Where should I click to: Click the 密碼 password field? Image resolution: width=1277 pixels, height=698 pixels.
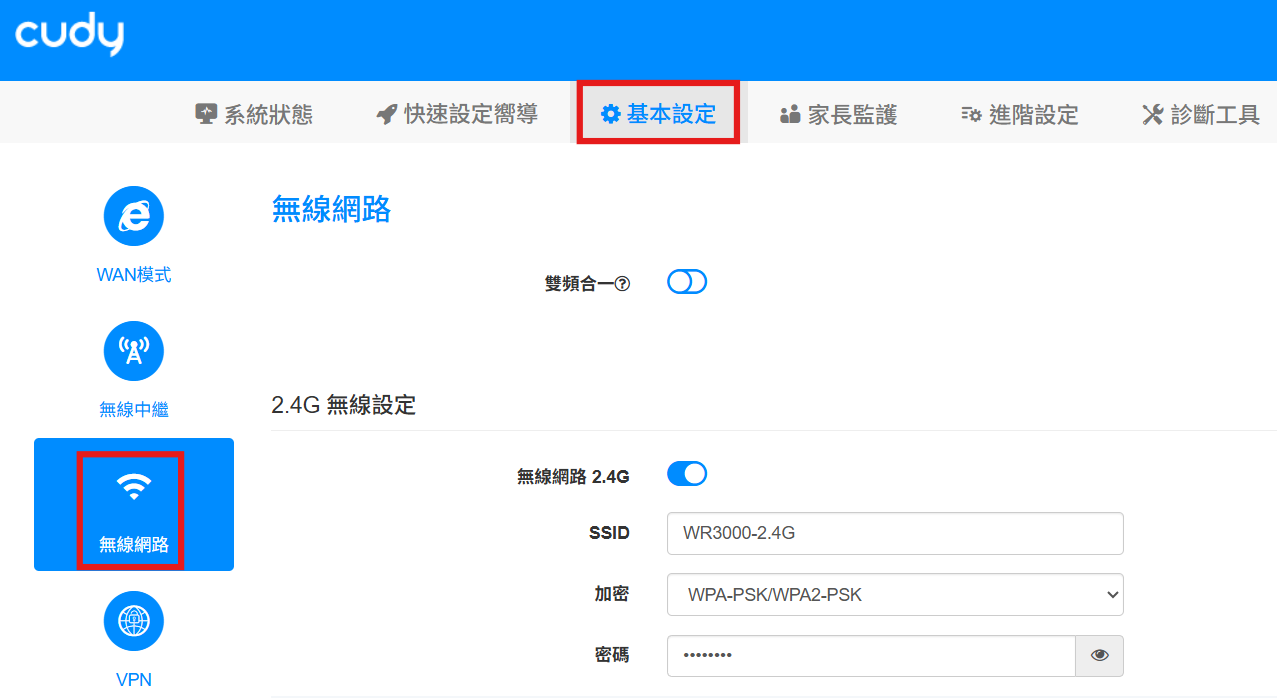click(871, 655)
